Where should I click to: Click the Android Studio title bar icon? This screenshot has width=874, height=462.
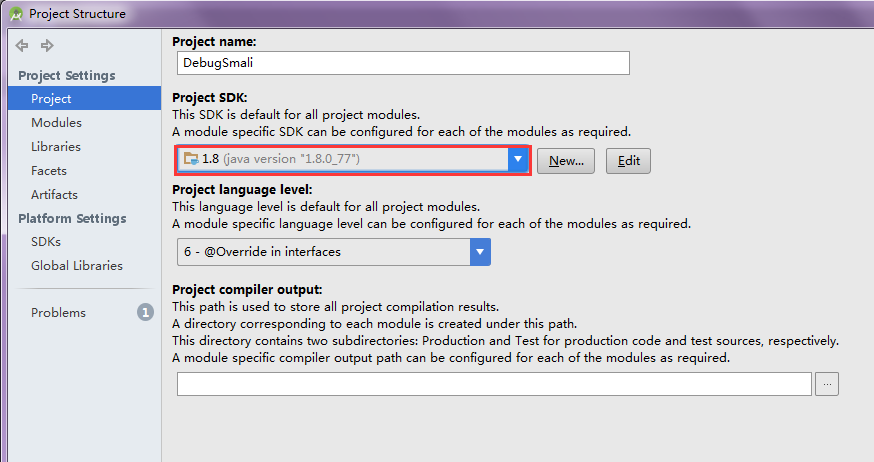16,14
